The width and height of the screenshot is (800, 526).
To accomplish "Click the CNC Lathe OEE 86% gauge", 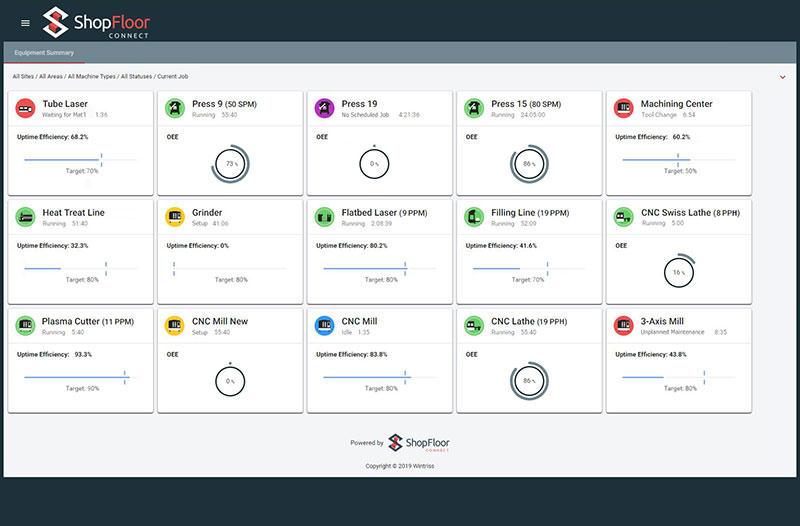I will (x=529, y=381).
